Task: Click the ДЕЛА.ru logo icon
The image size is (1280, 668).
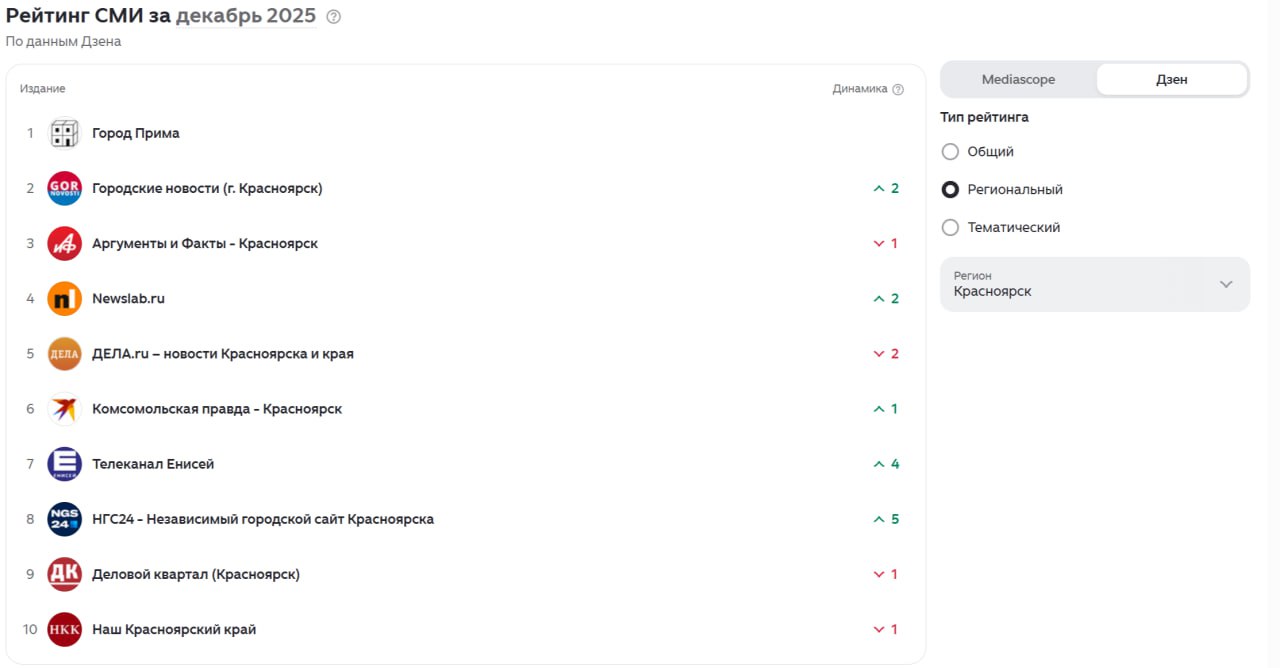Action: (x=64, y=353)
